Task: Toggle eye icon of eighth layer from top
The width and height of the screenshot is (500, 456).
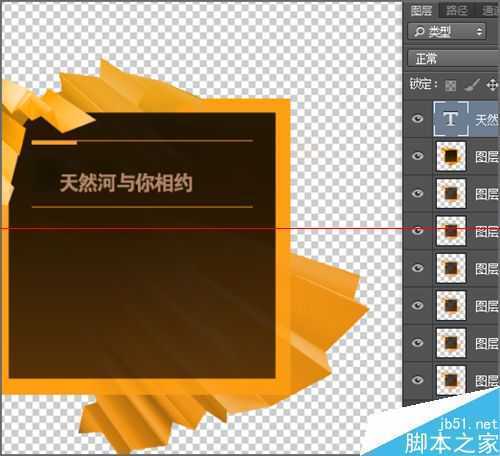Action: click(x=418, y=380)
